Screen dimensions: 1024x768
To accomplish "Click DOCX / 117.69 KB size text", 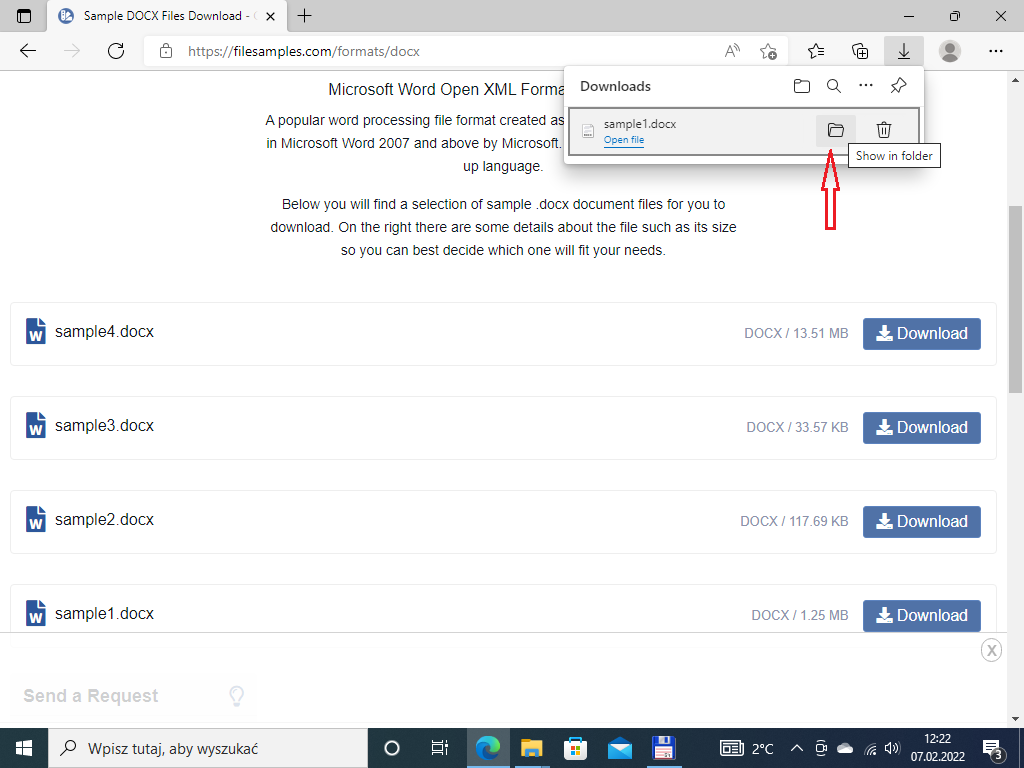I will click(x=794, y=522).
